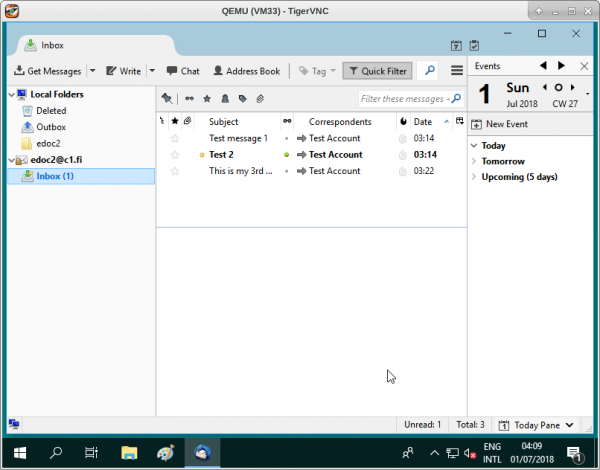Screen dimensions: 600x470
Task: Click the Get Messages button
Action: tap(47, 71)
